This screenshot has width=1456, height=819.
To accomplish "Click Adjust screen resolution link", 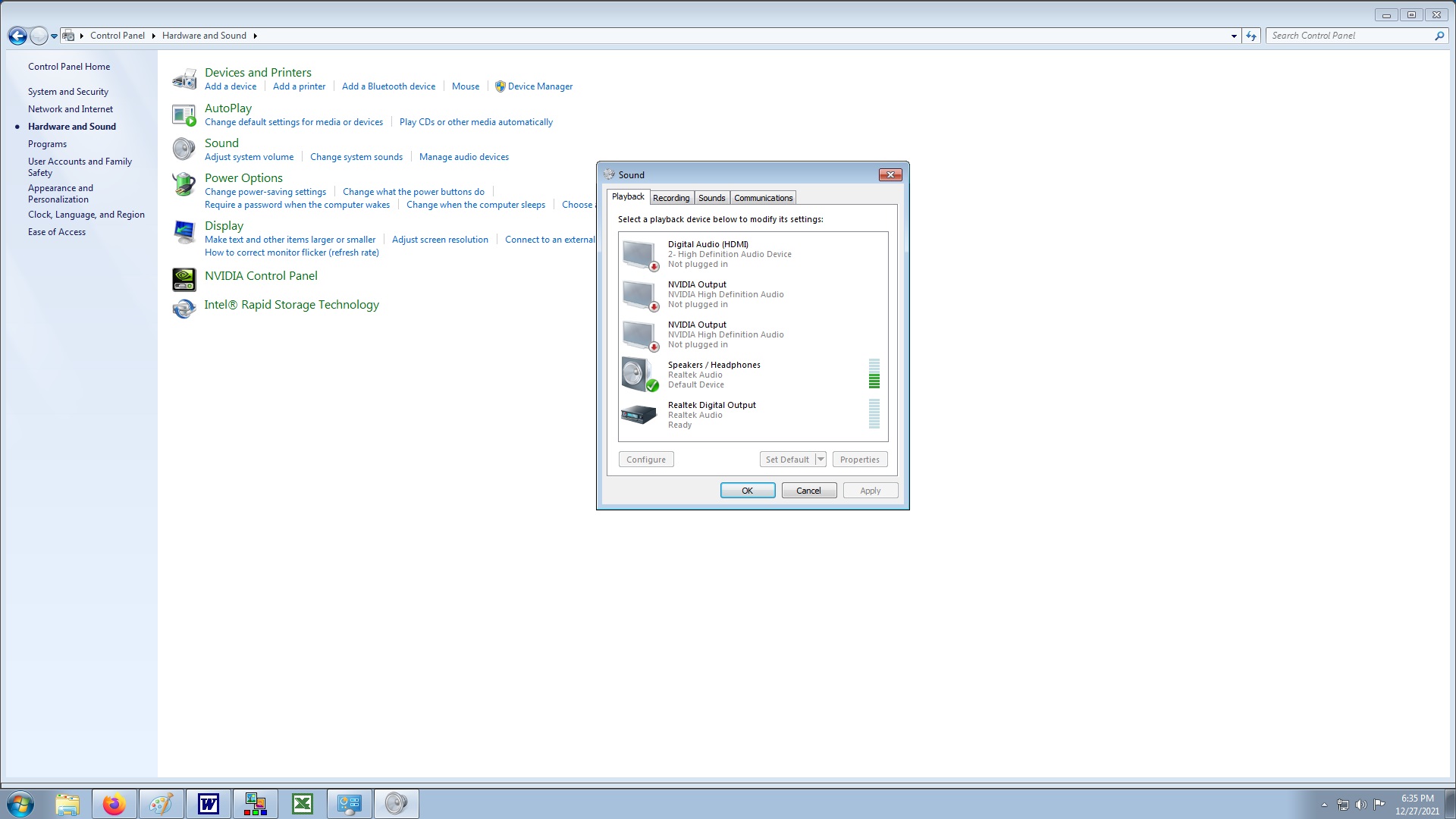I will coord(440,240).
